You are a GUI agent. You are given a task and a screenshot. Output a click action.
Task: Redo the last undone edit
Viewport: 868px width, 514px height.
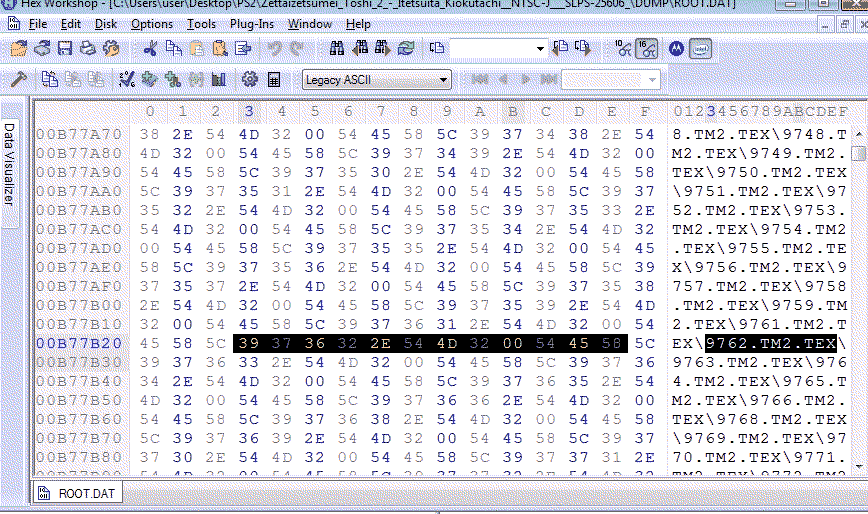click(297, 49)
